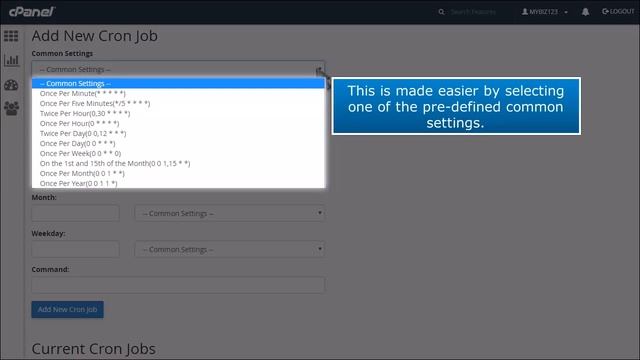640x360 pixels.
Task: Click the Add New Cron Job button
Action: (x=67, y=309)
